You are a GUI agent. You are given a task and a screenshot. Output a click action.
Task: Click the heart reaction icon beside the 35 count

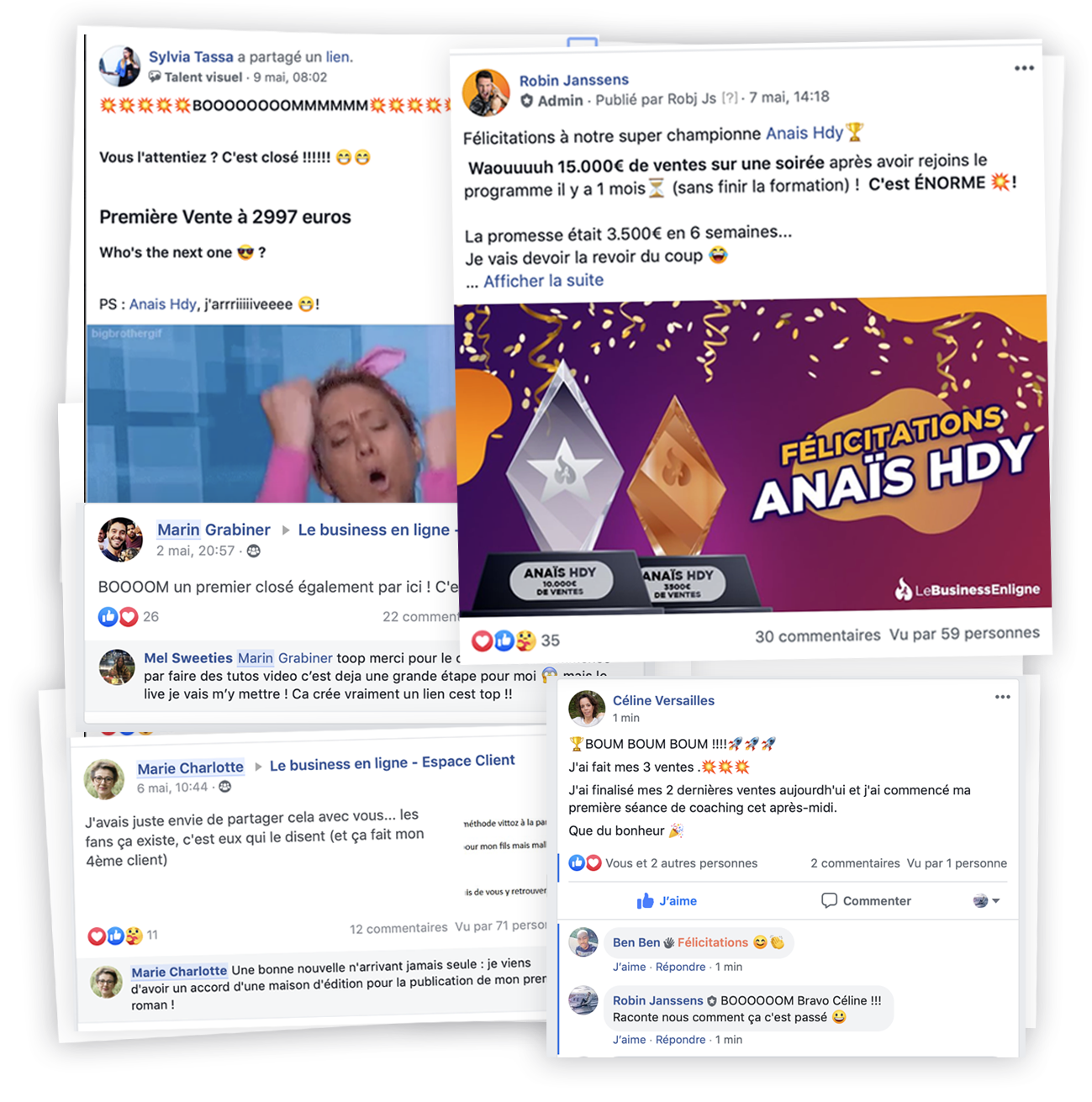pyautogui.click(x=482, y=641)
